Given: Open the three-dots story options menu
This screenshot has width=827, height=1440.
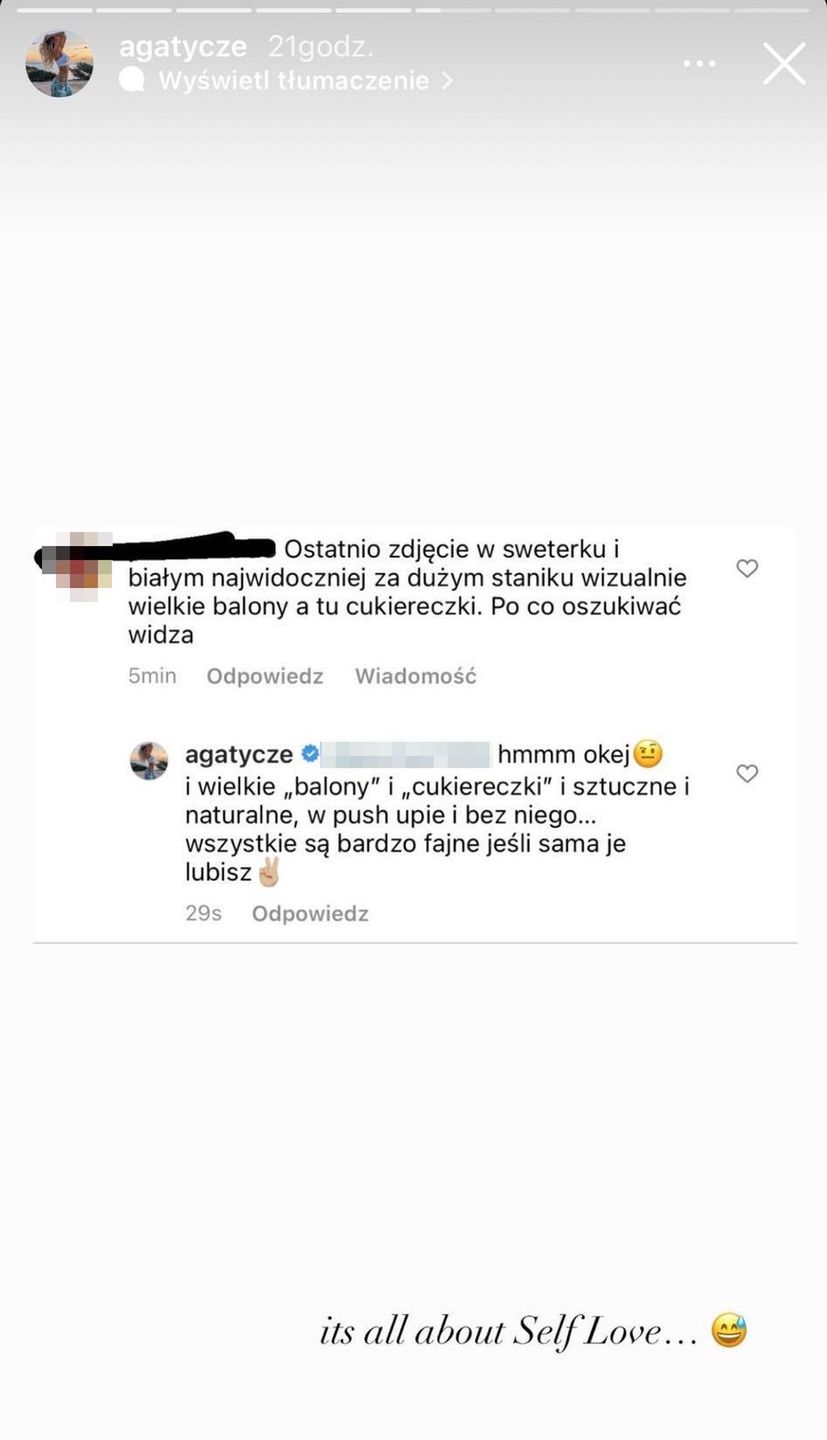Looking at the screenshot, I should [x=699, y=64].
